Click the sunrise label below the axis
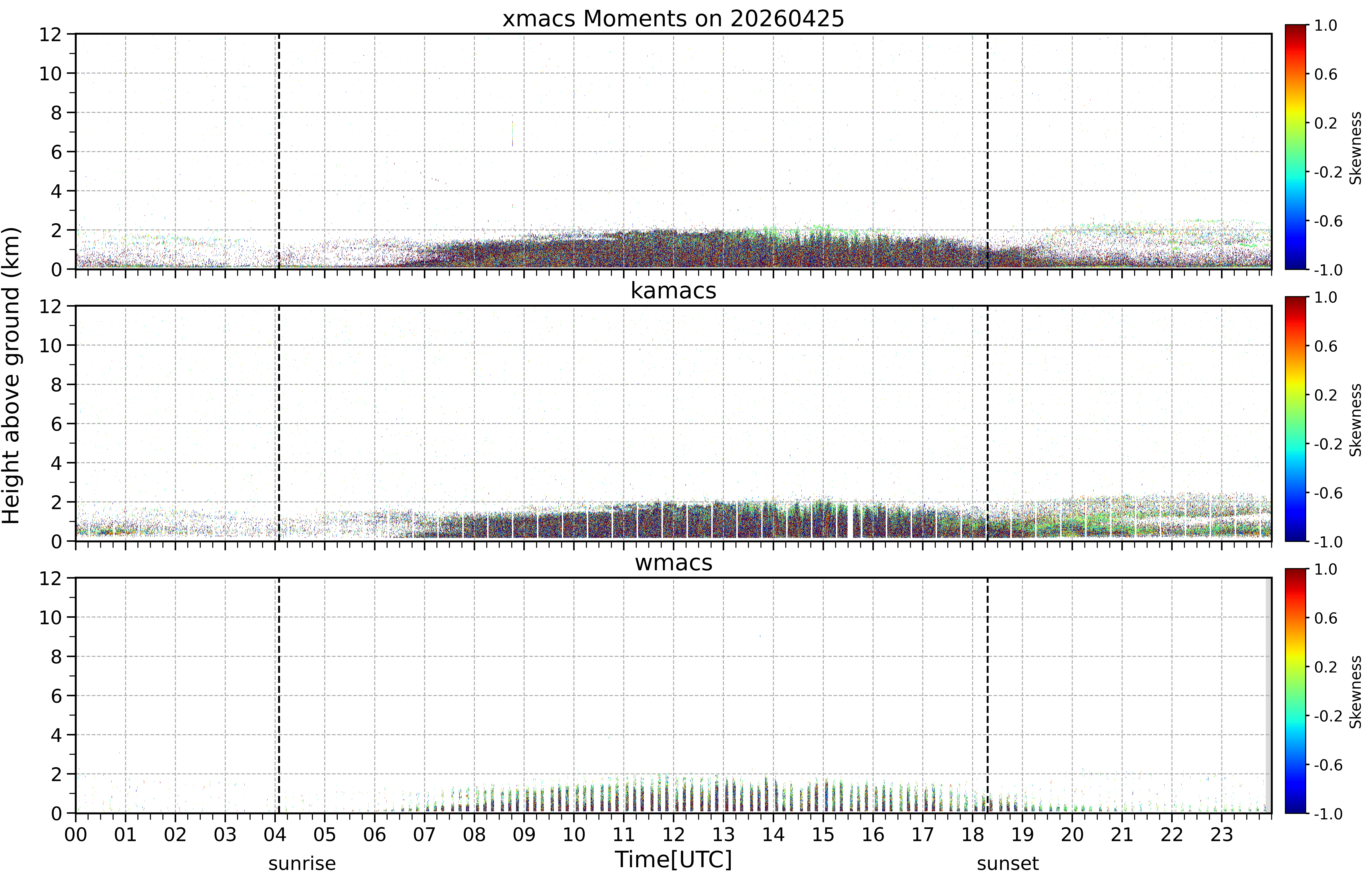 [x=302, y=863]
